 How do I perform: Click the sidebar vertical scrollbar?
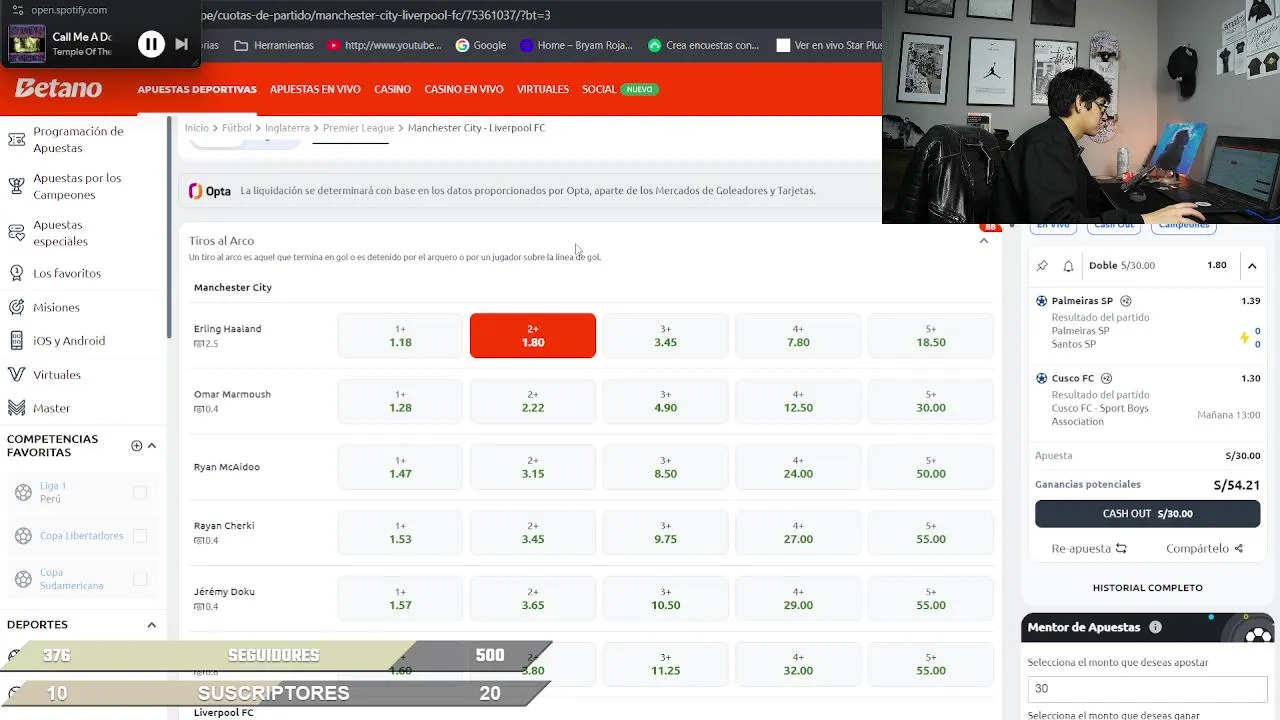169,228
